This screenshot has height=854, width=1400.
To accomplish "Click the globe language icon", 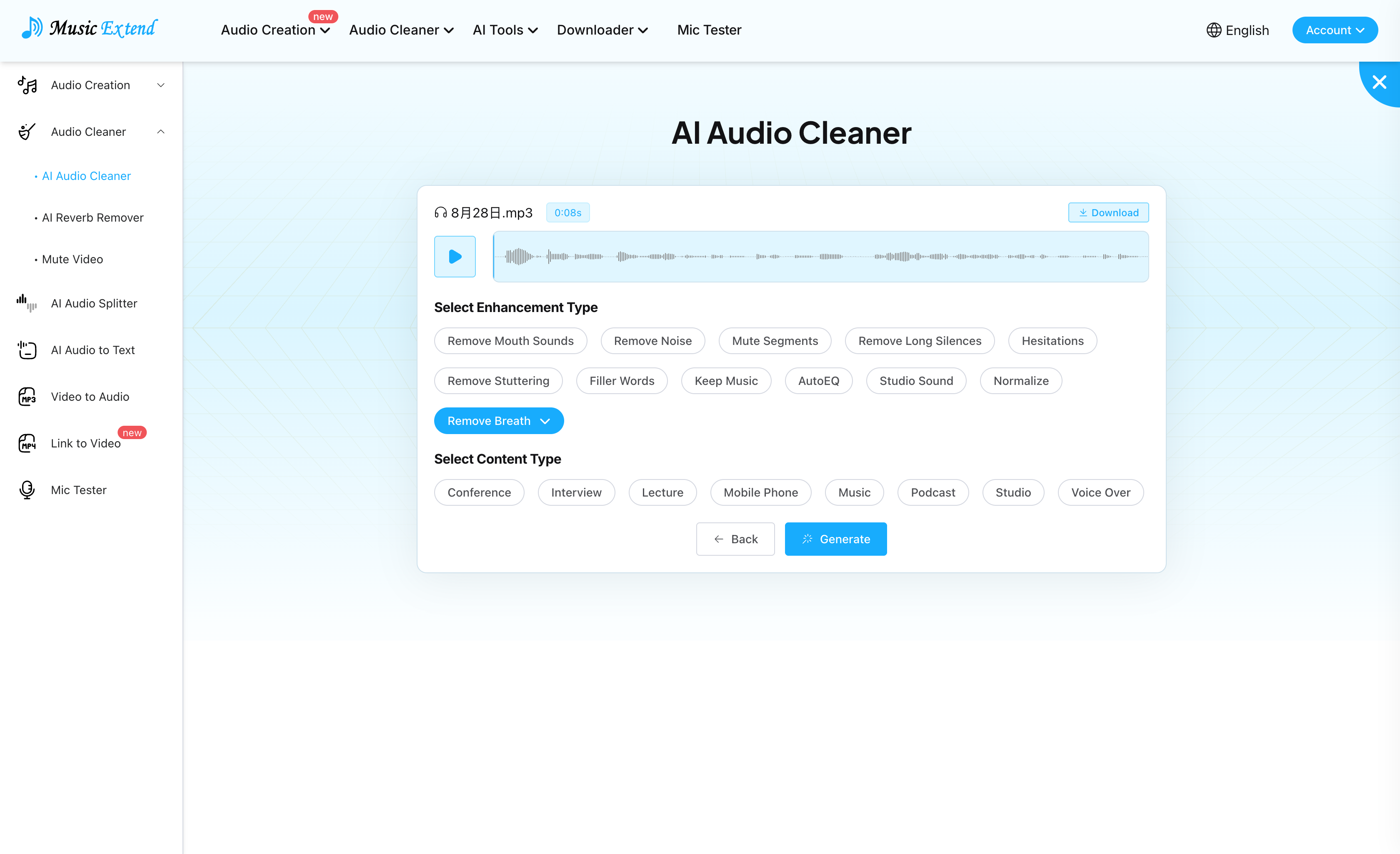I will [x=1214, y=30].
